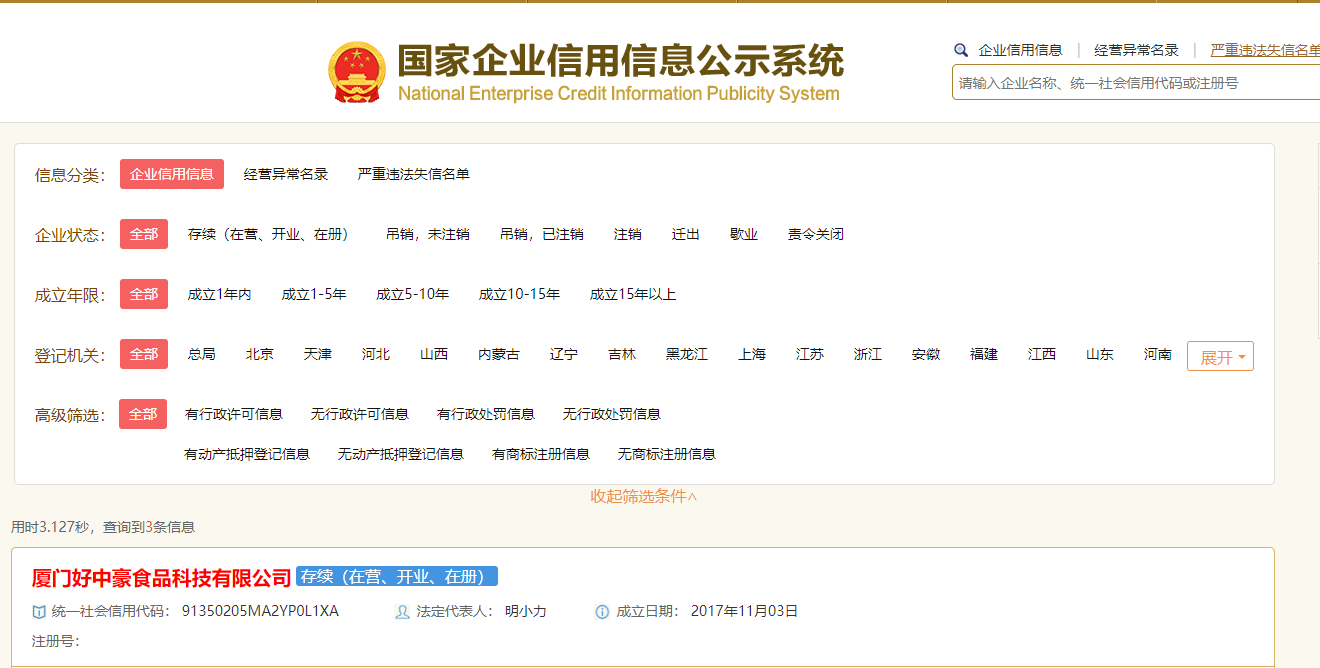Select 全部 for 成立年限 filter
Screen dimensions: 1320x668
pos(144,294)
